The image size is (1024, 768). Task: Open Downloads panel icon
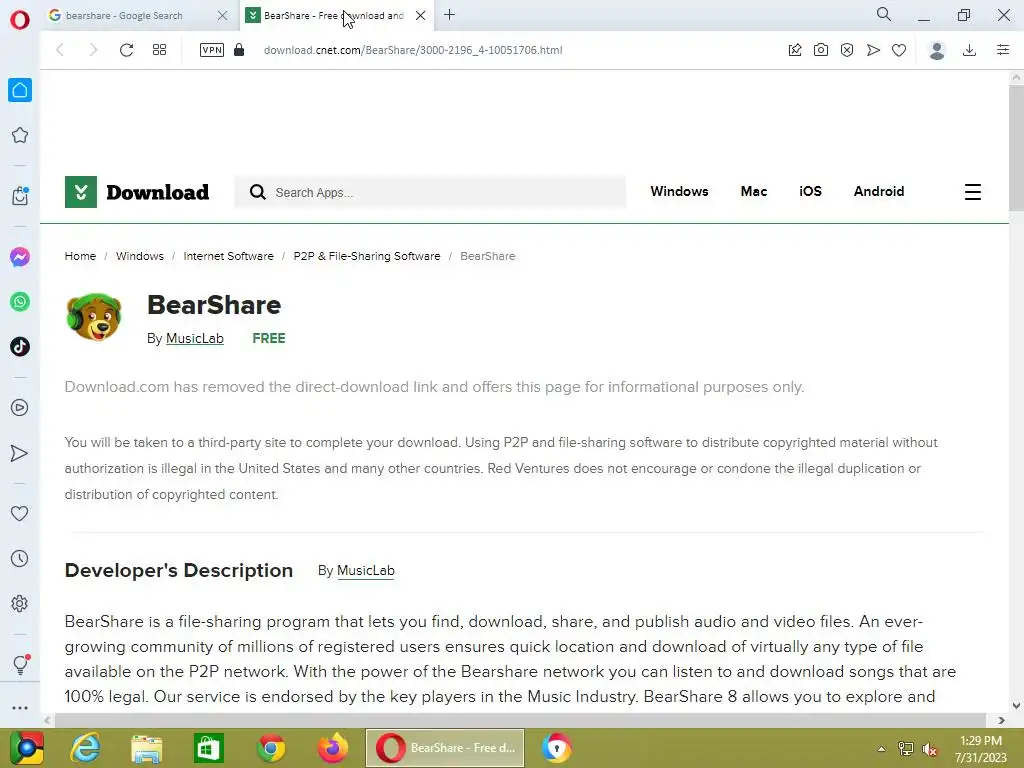(x=970, y=50)
